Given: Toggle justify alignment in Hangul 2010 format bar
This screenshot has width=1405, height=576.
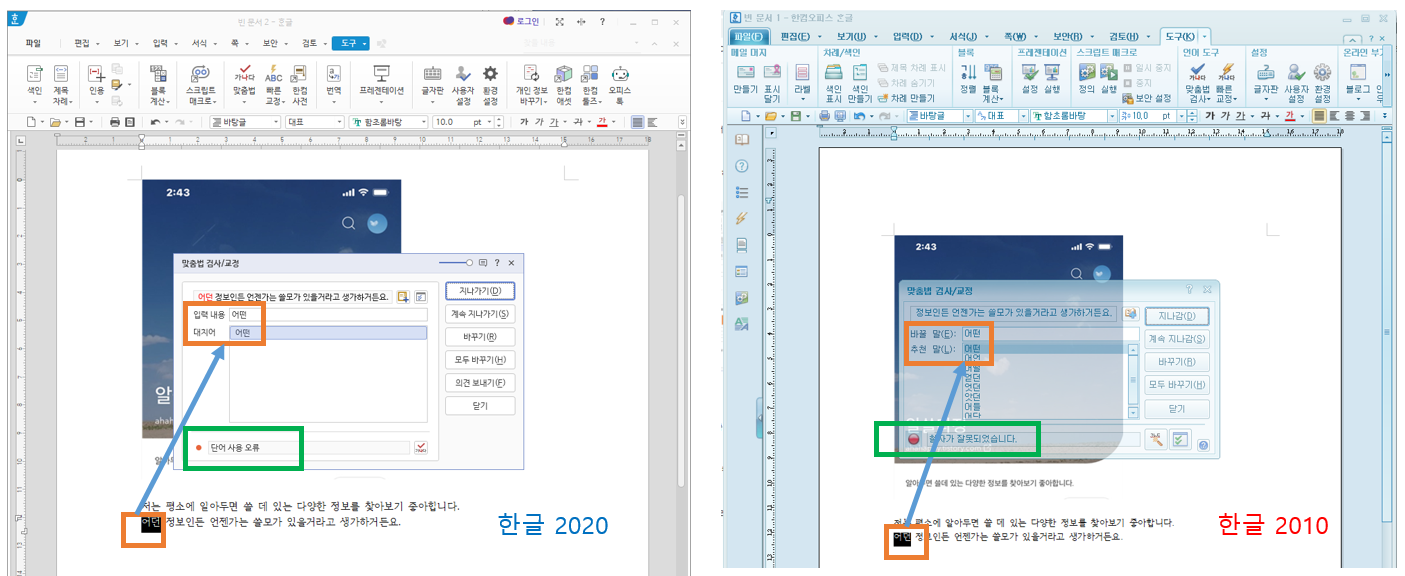Looking at the screenshot, I should 1319,116.
